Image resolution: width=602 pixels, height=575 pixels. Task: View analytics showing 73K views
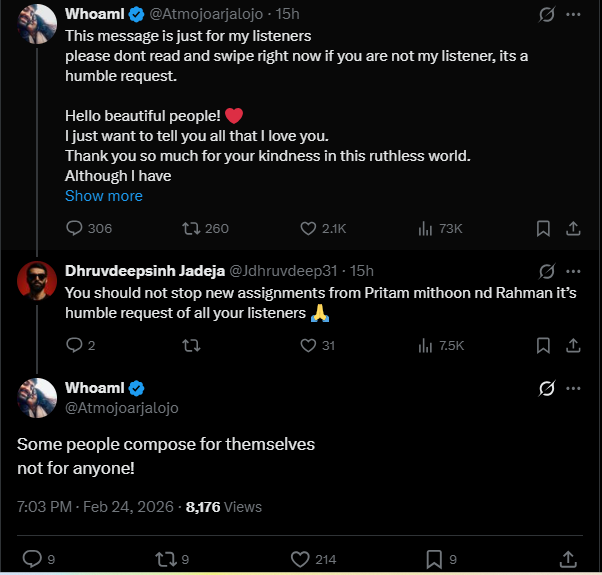[x=424, y=228]
